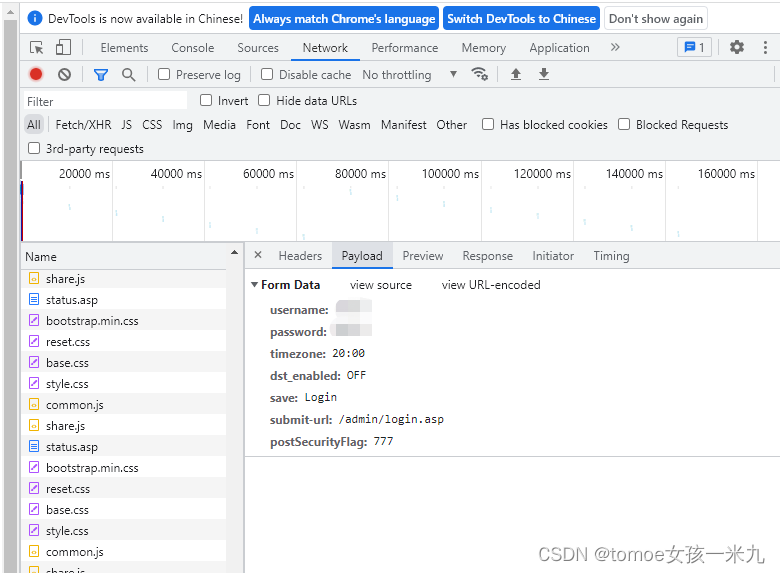780x573 pixels.
Task: Select the first reset.css request
Action: pos(124,342)
